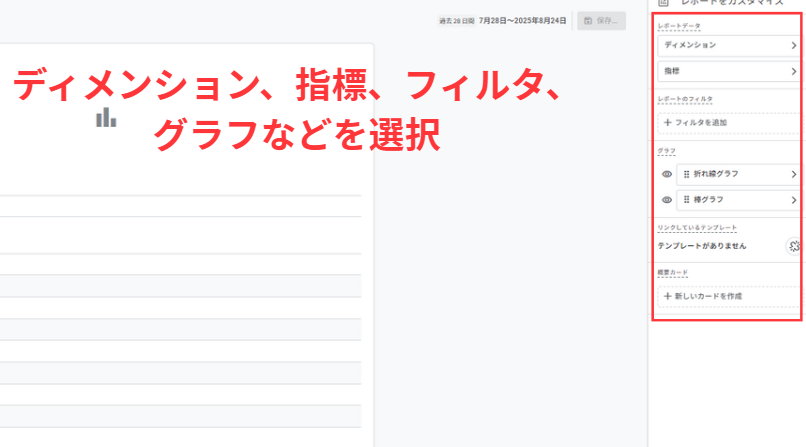This screenshot has width=806, height=447.
Task: Click the drag handle beside 棒グラフ
Action: pos(687,200)
